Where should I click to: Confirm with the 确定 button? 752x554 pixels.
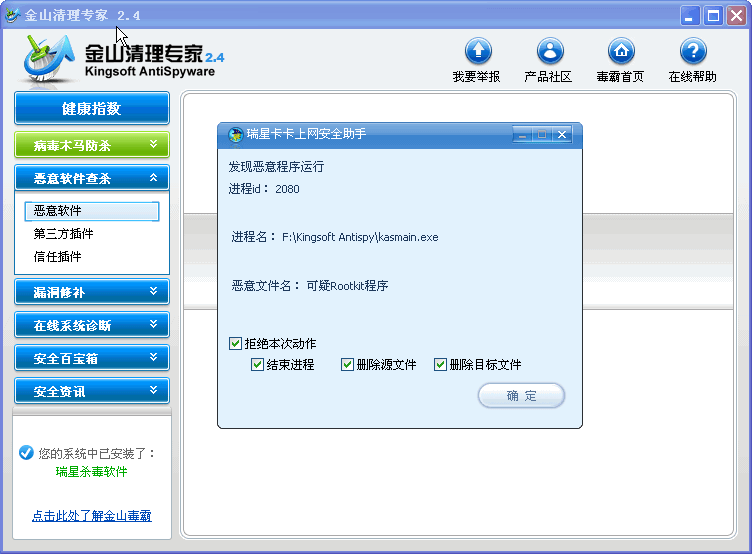[521, 396]
